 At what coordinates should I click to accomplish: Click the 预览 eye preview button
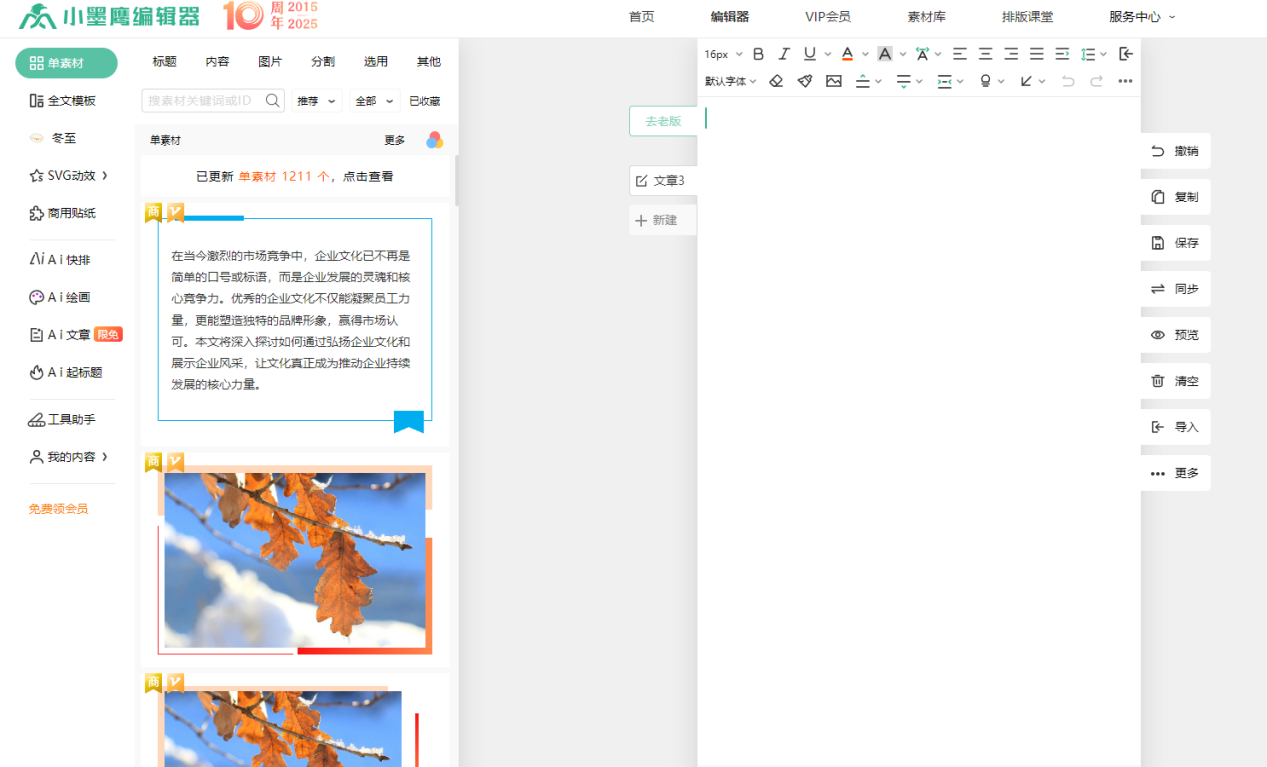[x=1175, y=335]
